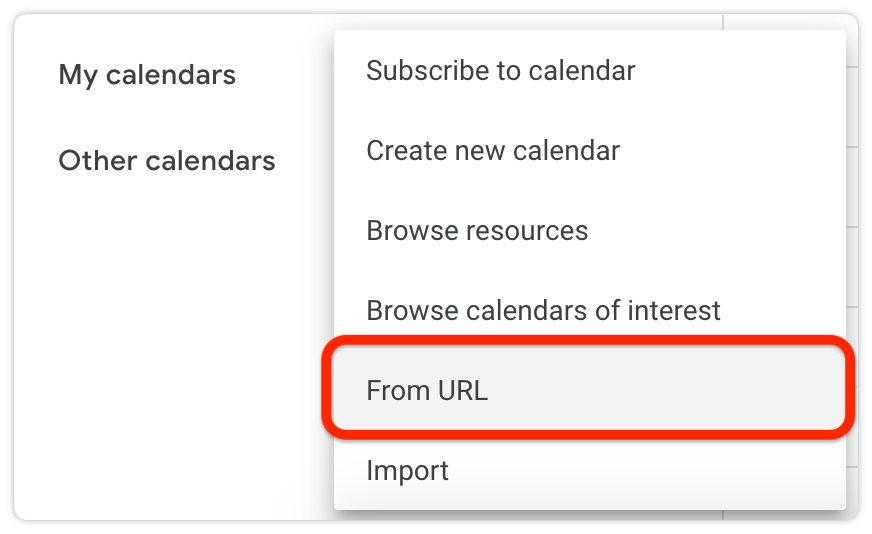
Task: Collapse the Other calendars list
Action: 167,161
